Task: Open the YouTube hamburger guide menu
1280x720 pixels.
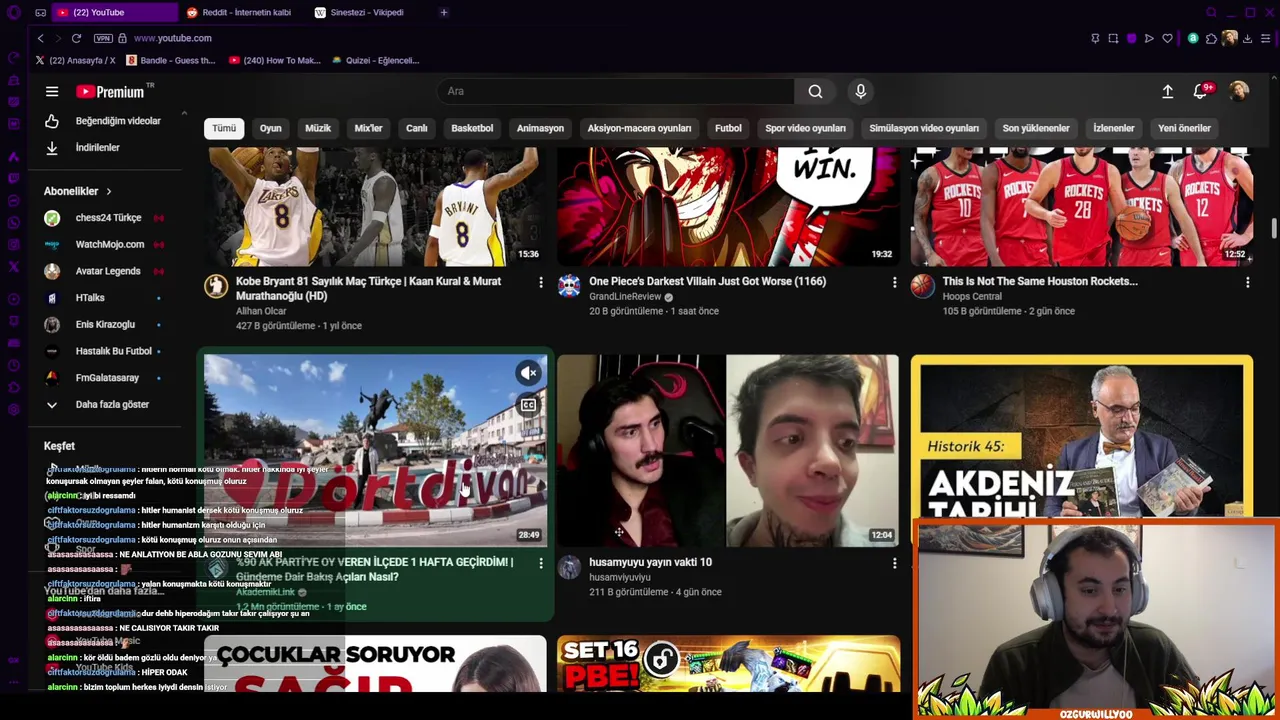Action: point(52,92)
